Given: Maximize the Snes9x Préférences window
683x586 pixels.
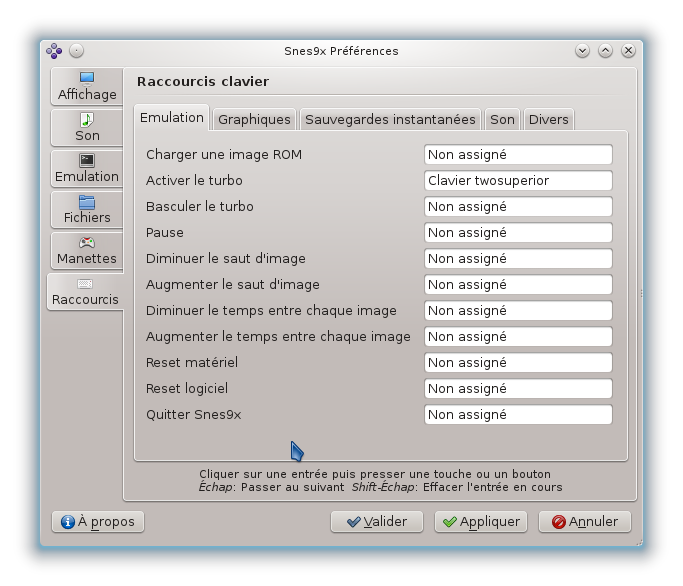Looking at the screenshot, I should (x=605, y=51).
